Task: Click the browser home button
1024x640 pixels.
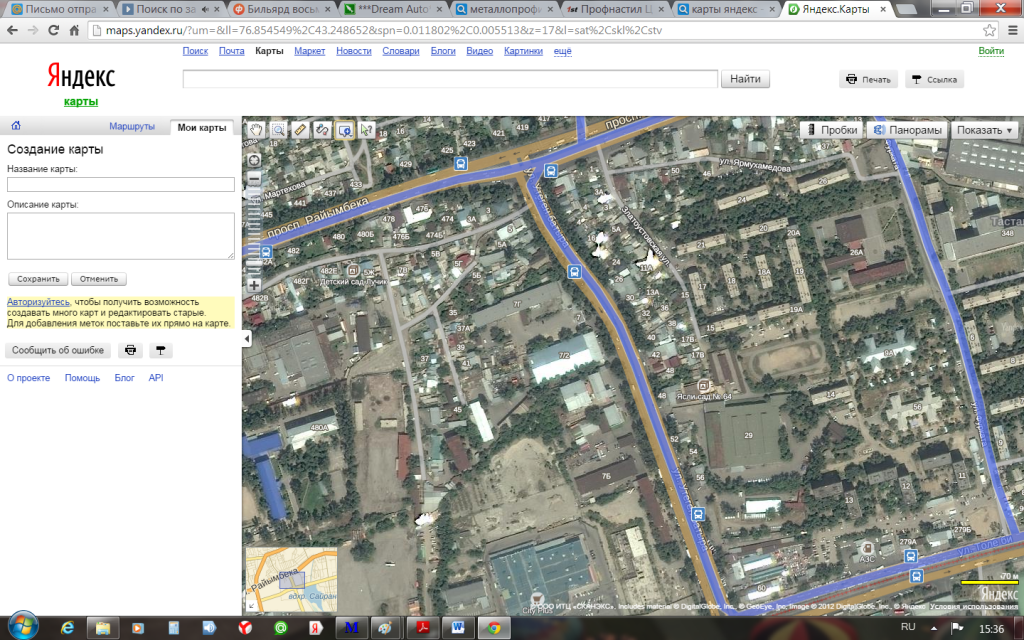Action: point(74,30)
